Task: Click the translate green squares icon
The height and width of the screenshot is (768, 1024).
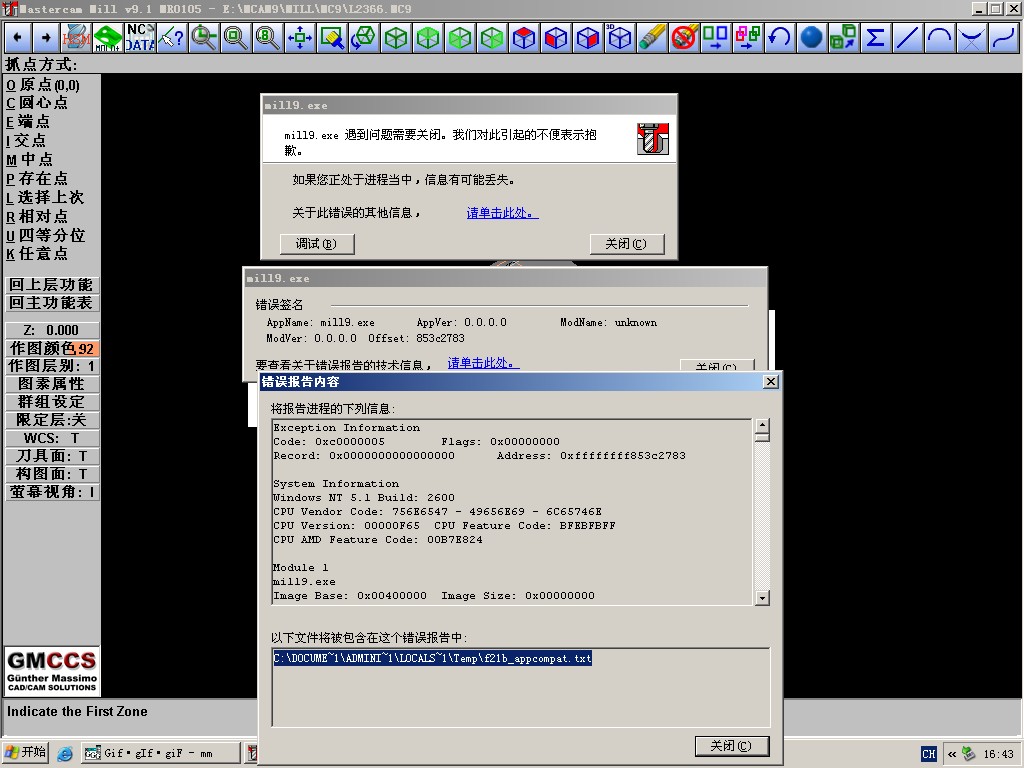Action: point(716,38)
